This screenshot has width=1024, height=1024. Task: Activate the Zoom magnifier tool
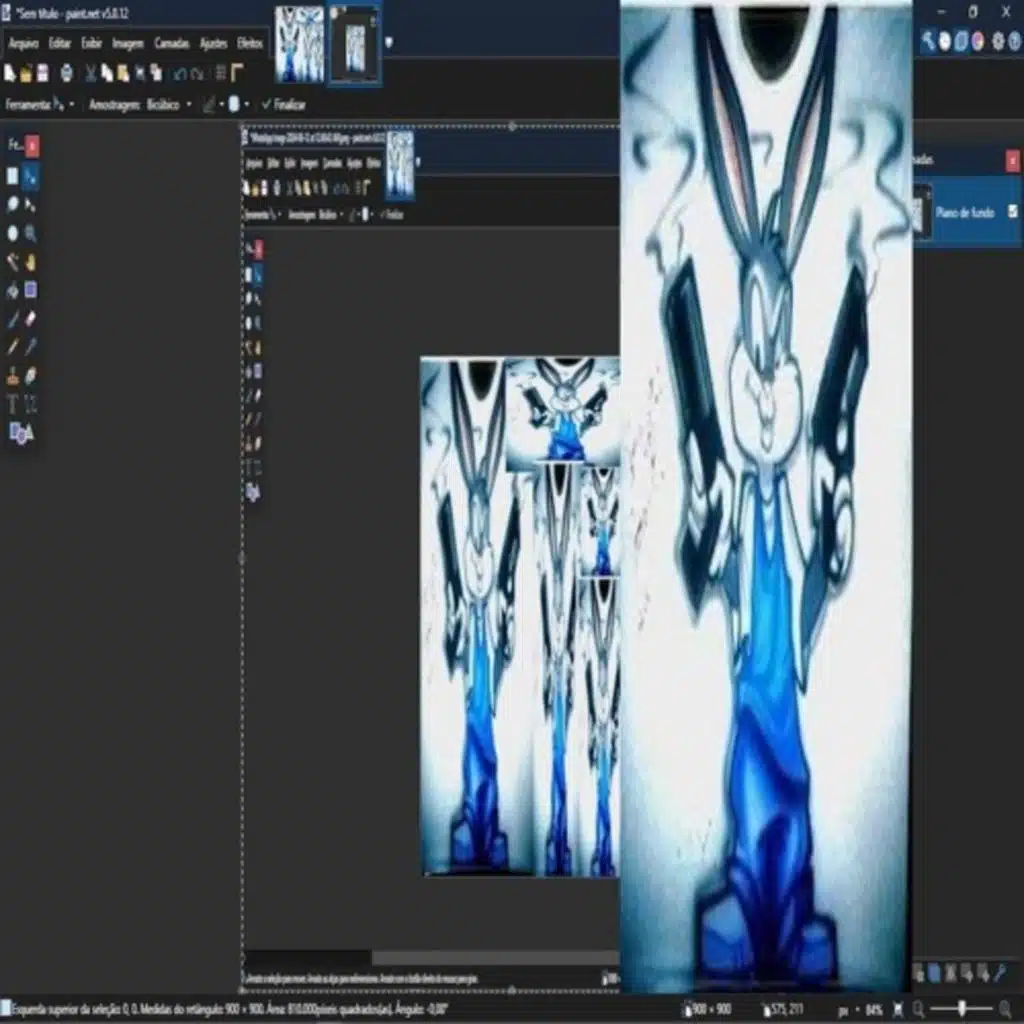tap(31, 233)
